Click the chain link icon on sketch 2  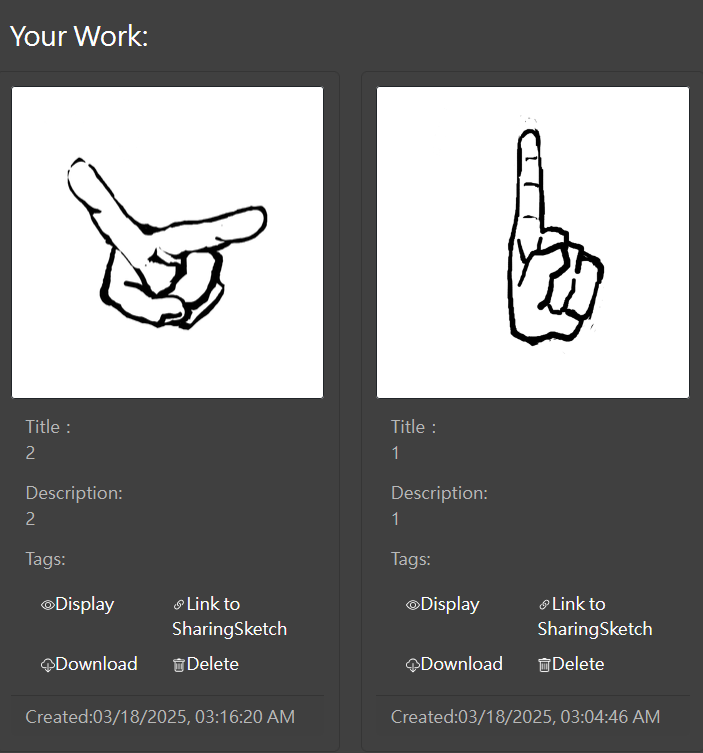click(179, 605)
